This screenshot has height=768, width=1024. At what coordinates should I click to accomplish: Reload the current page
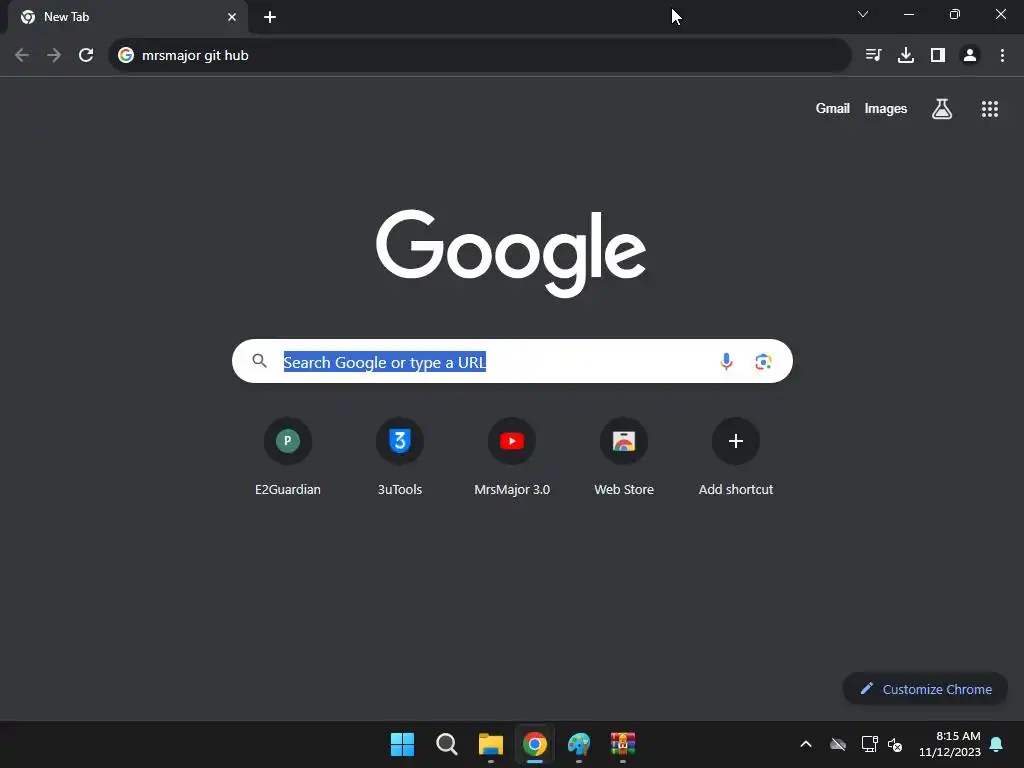pyautogui.click(x=86, y=56)
